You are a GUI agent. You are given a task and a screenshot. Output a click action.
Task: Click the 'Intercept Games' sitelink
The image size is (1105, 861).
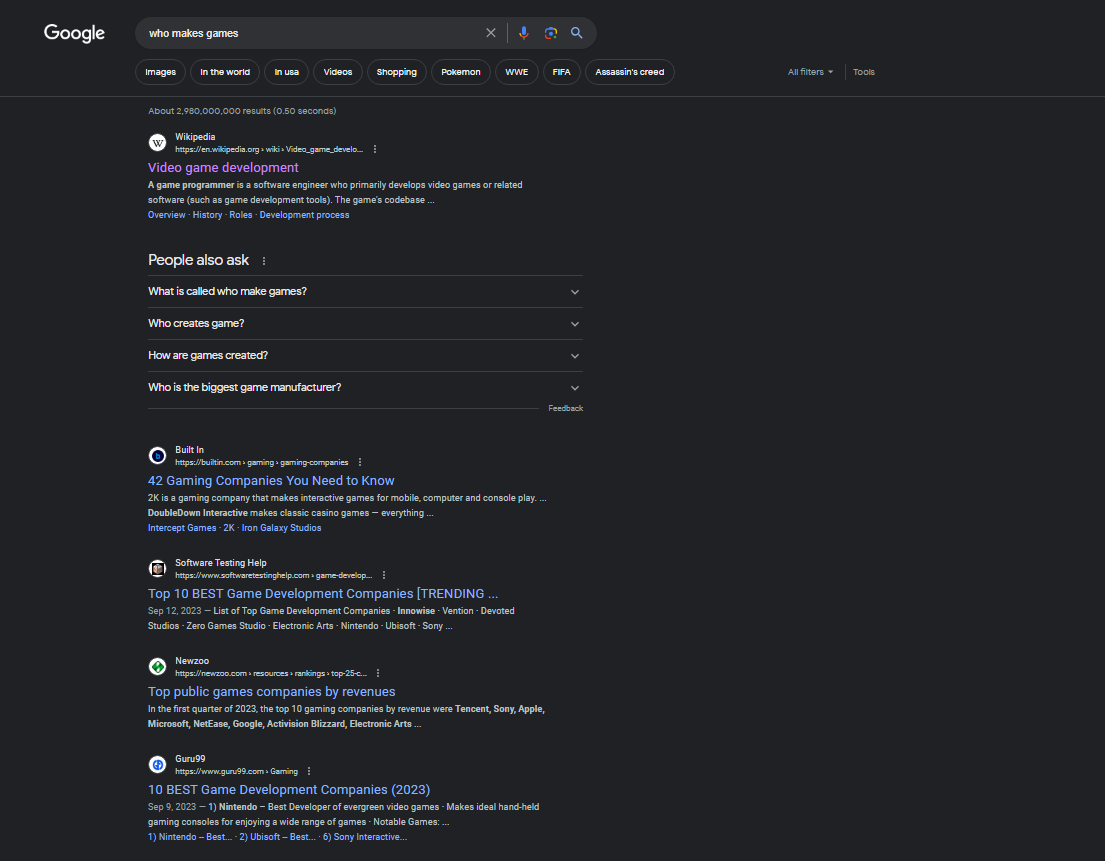pos(182,528)
